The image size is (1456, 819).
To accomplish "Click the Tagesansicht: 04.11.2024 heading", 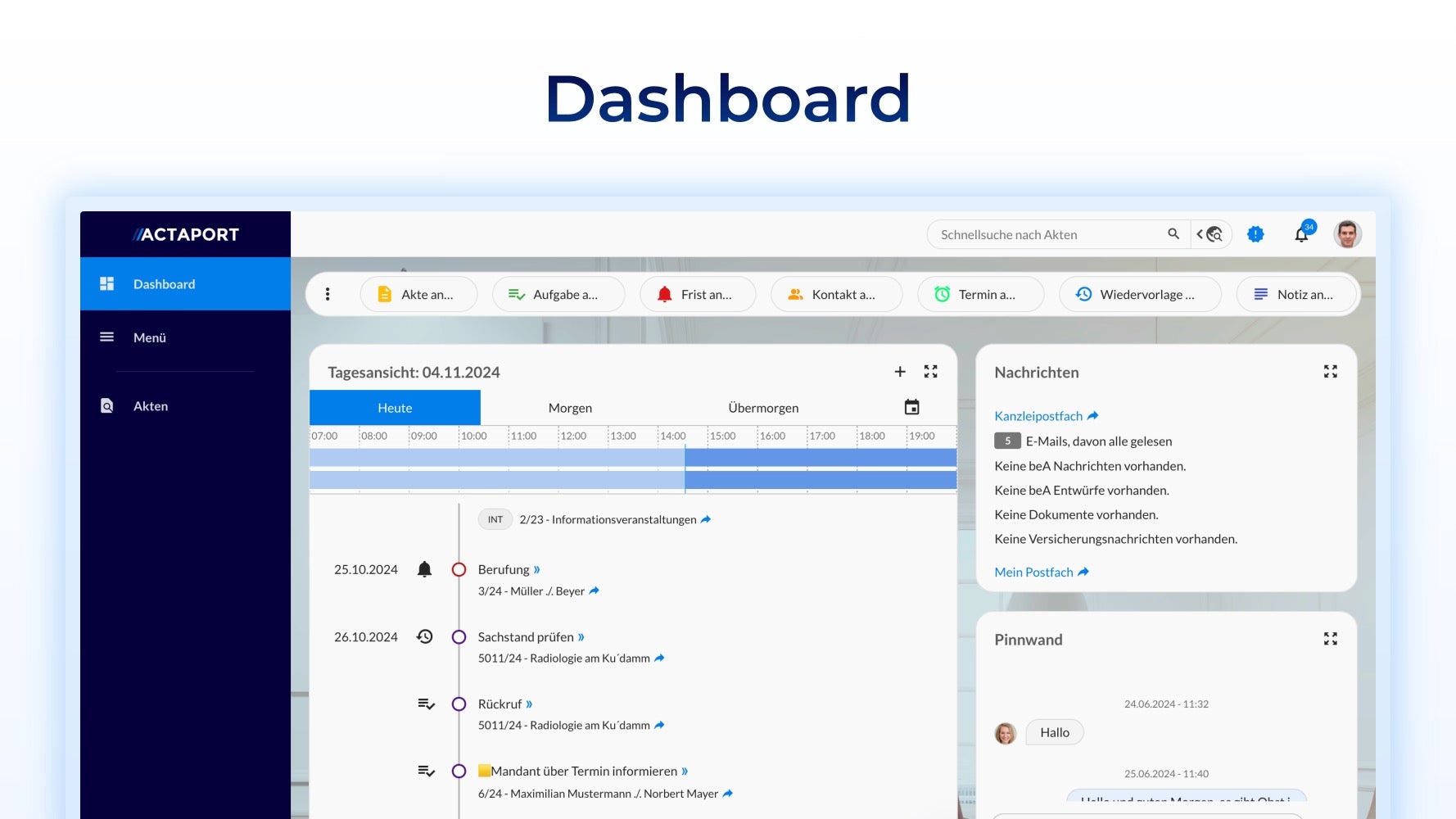I will (x=414, y=373).
